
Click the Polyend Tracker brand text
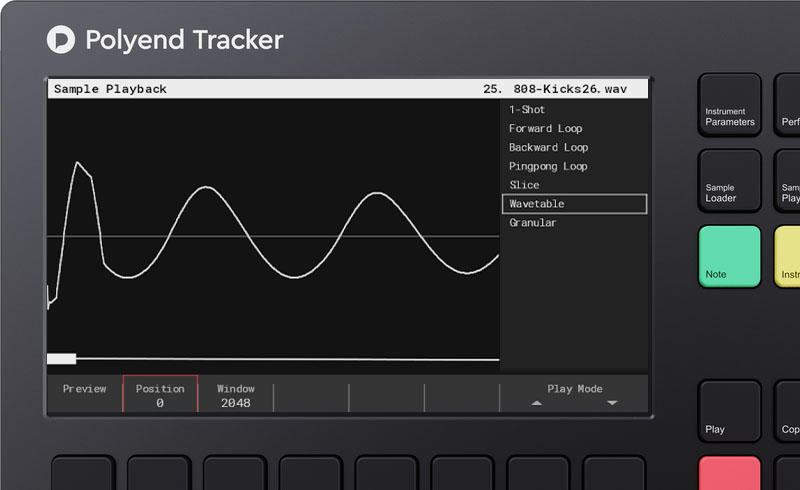(x=184, y=40)
